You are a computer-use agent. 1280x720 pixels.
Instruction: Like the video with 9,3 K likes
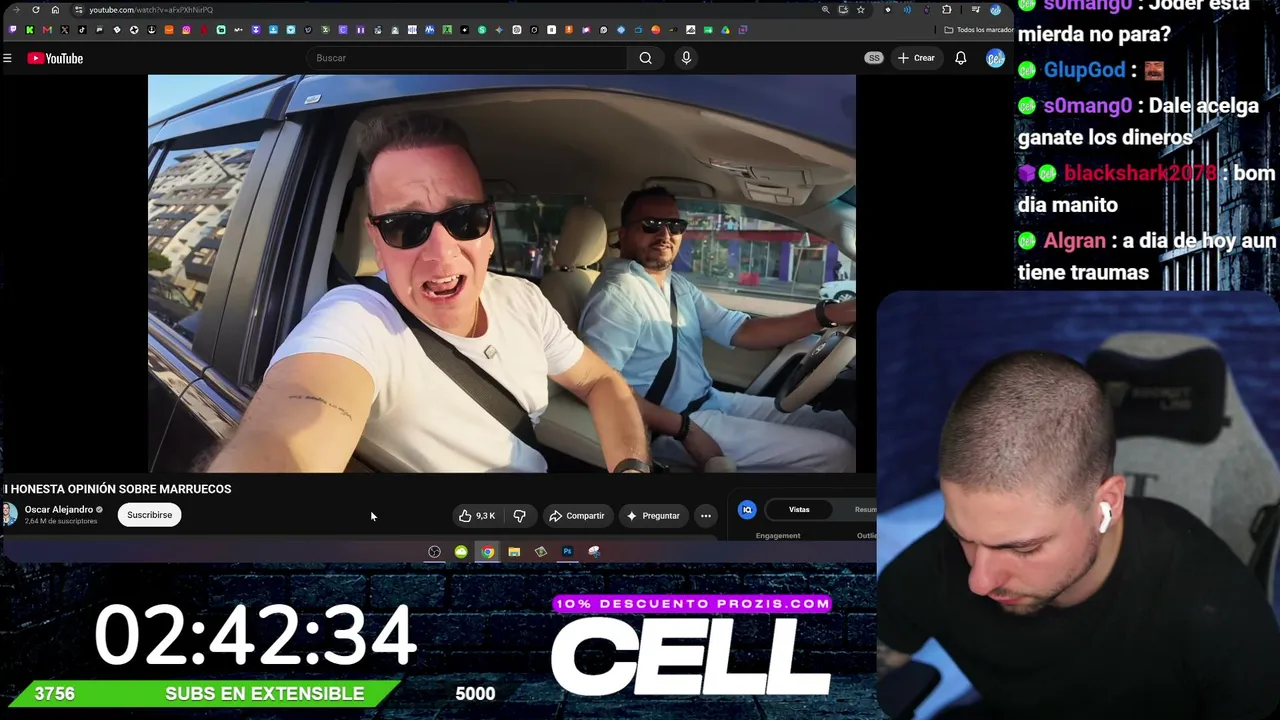click(478, 516)
